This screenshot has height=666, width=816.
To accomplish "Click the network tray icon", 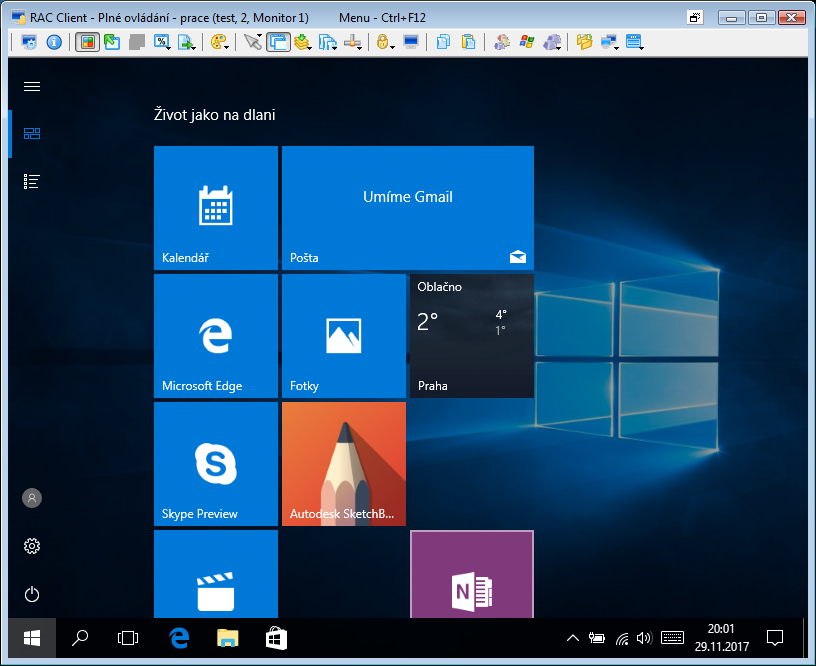I will [621, 638].
